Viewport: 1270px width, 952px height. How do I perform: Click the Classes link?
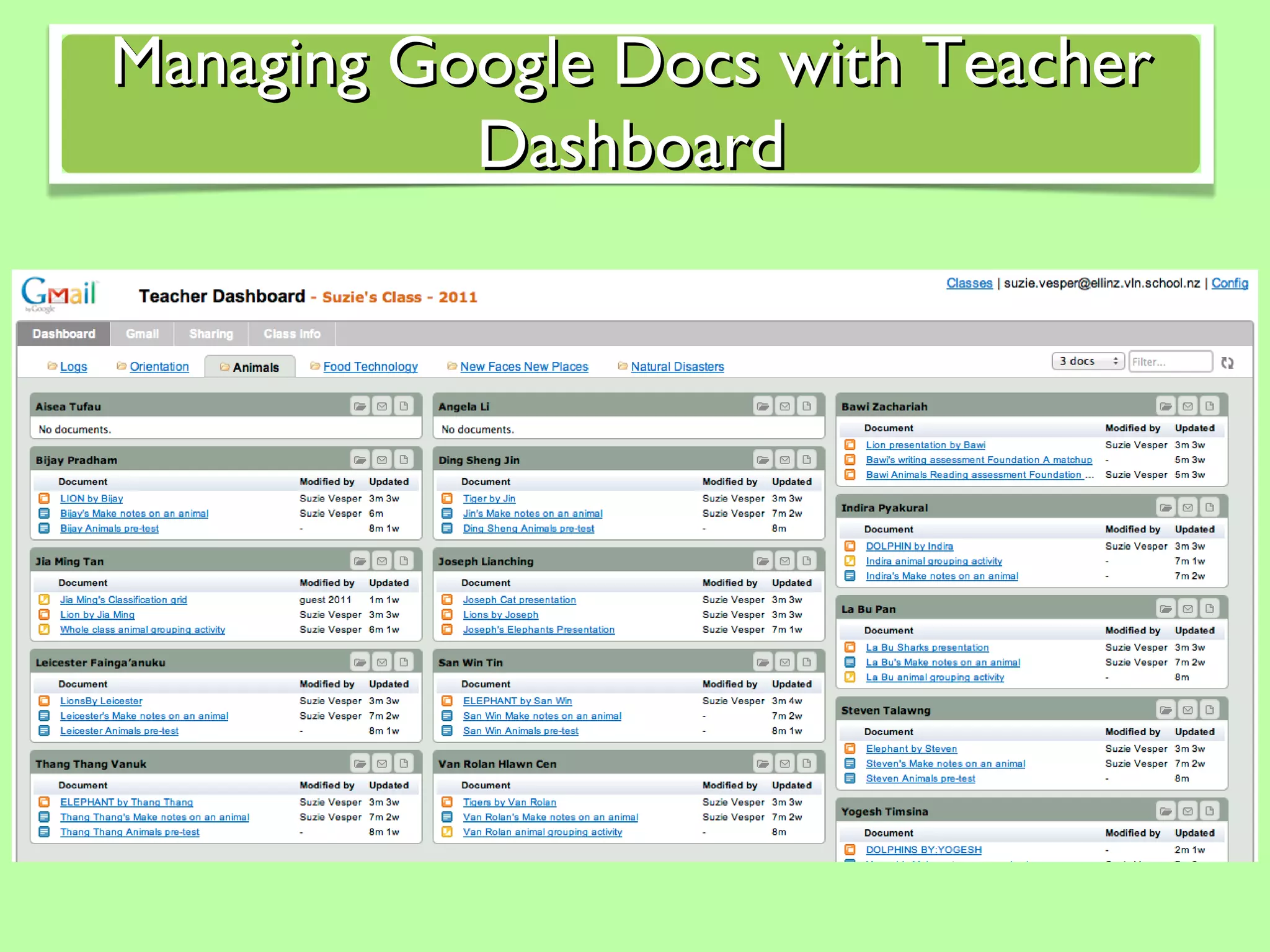(969, 283)
